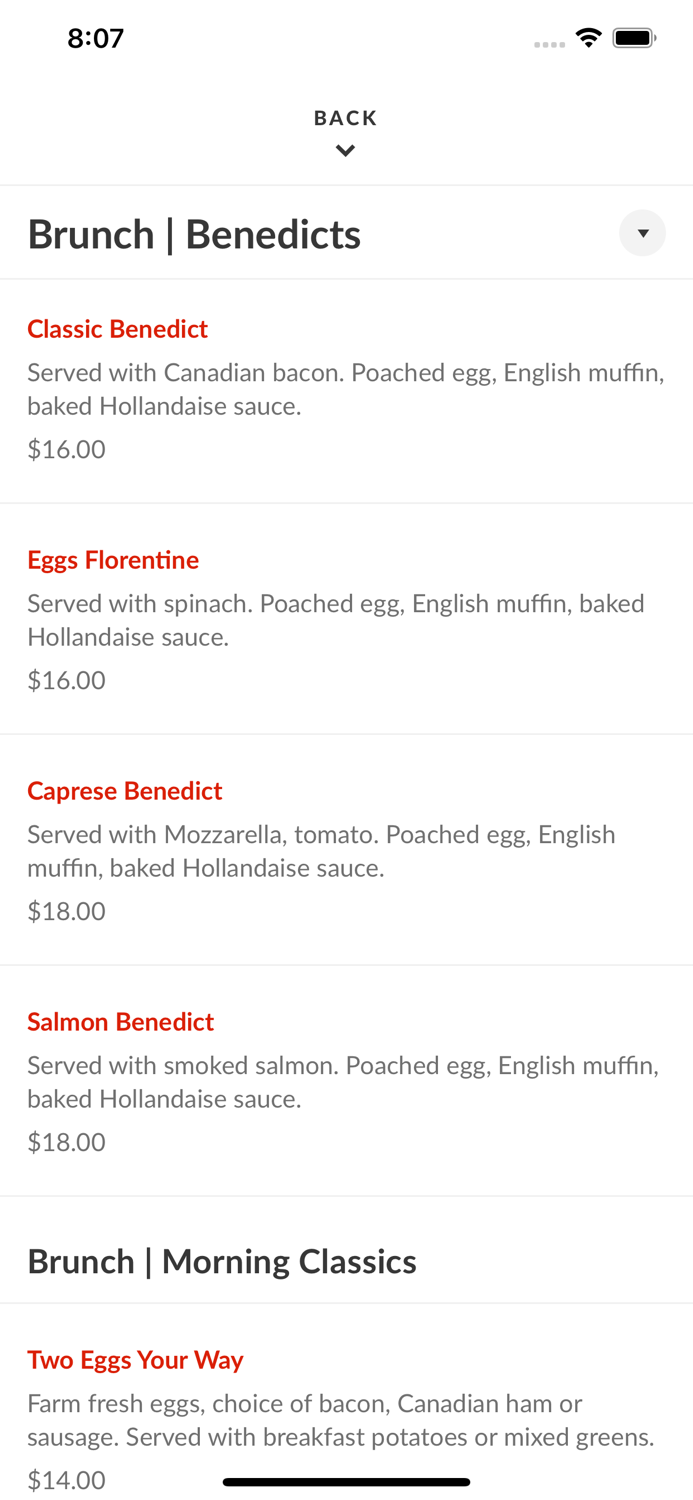
Task: Tap the battery icon in status bar
Action: 634,38
